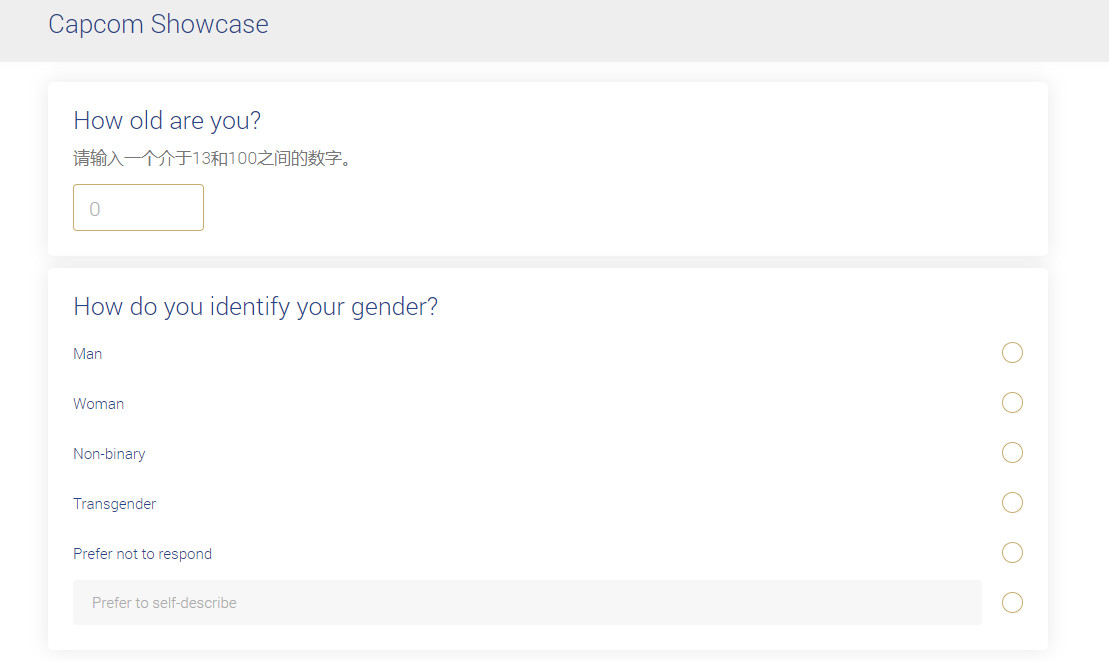The image size is (1109, 661).
Task: Click the Prefer not to respond label text
Action: pyautogui.click(x=143, y=554)
